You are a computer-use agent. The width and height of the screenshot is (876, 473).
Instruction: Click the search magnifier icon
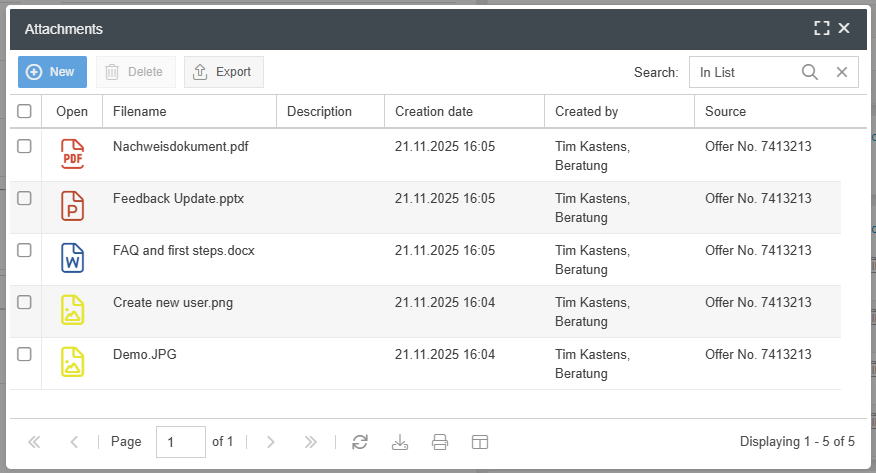click(810, 72)
